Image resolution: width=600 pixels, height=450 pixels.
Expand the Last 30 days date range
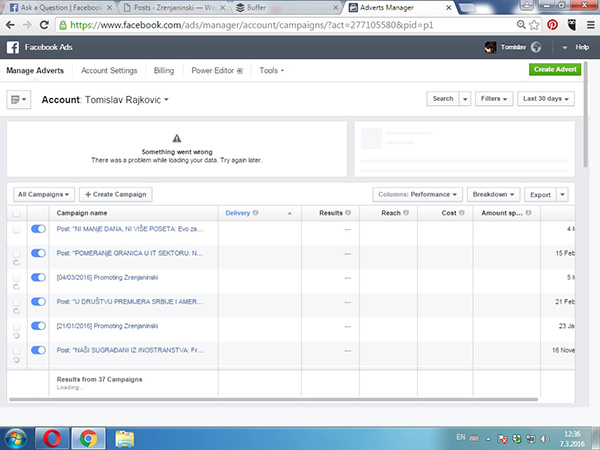(547, 99)
